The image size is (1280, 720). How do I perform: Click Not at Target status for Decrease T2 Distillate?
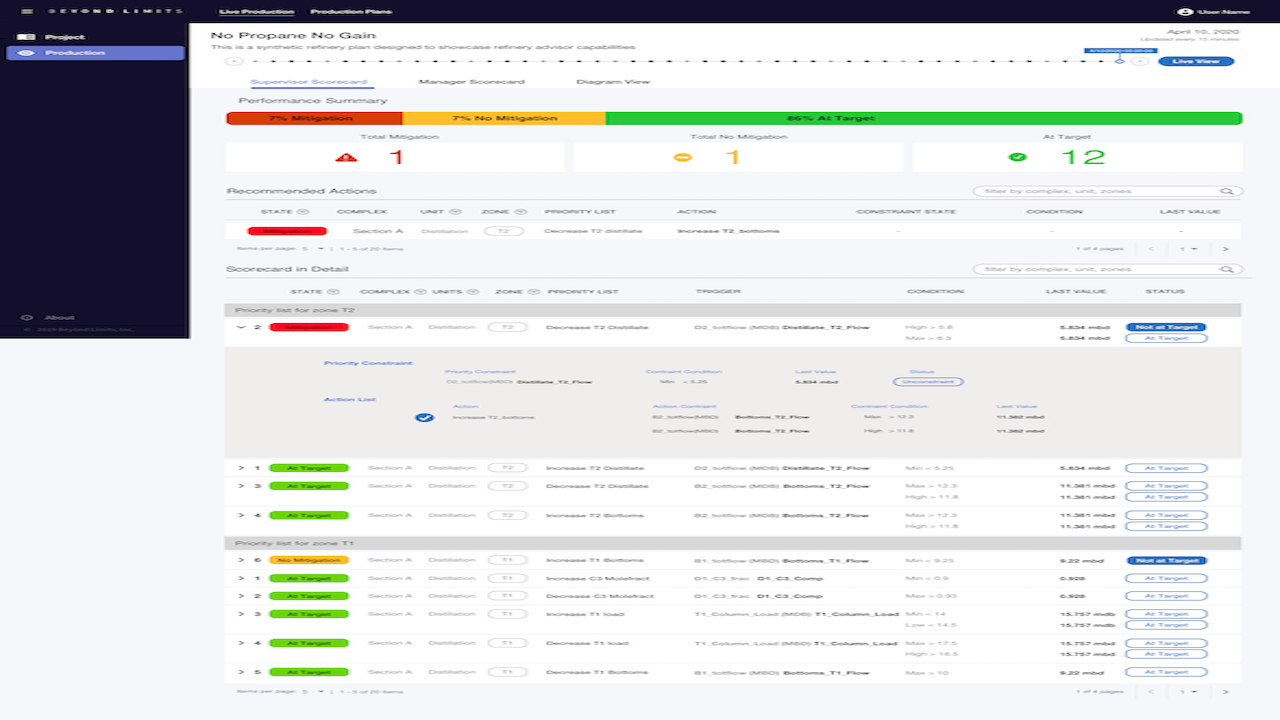(1166, 327)
